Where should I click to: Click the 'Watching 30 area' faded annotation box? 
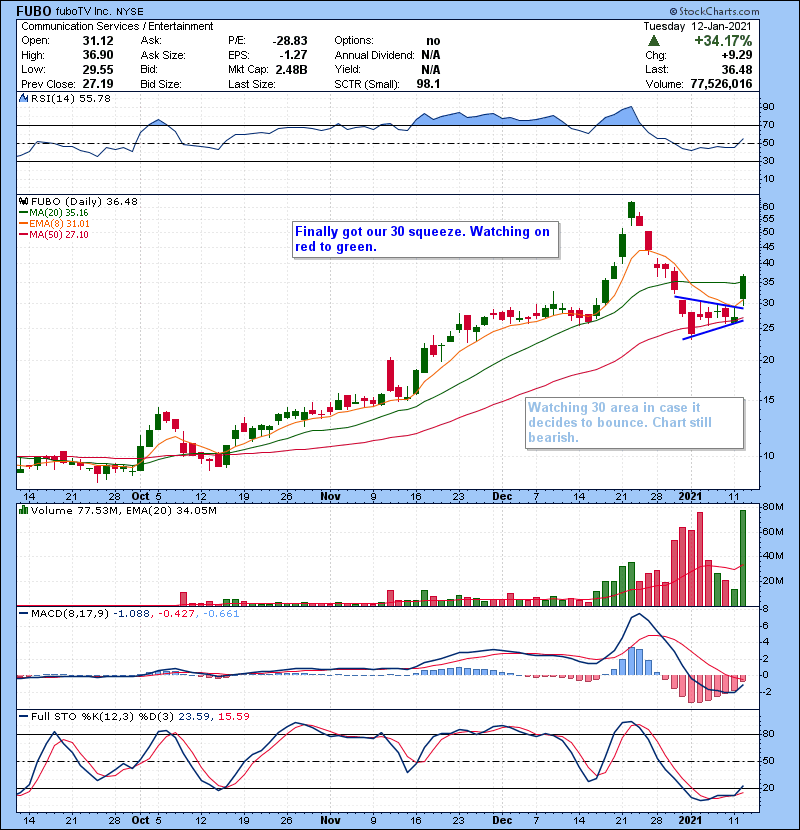(x=634, y=423)
